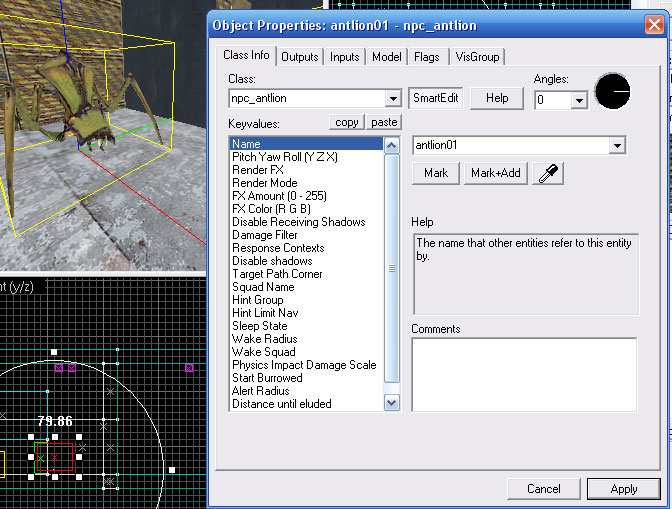Close the Object Properties dialog
This screenshot has height=509, width=672.
pos(654,24)
